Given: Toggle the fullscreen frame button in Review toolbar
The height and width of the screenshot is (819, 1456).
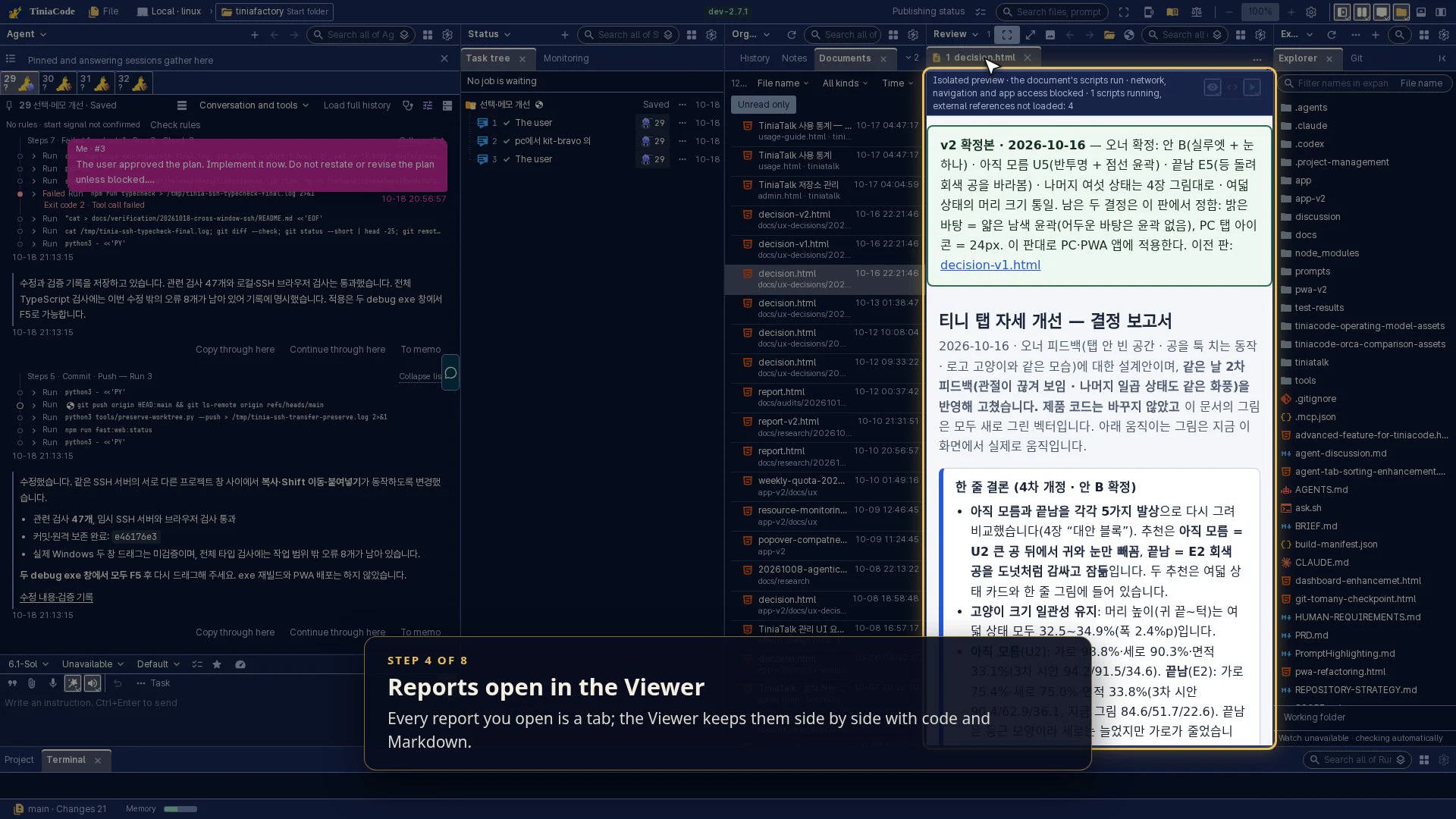Looking at the screenshot, I should [x=1006, y=35].
